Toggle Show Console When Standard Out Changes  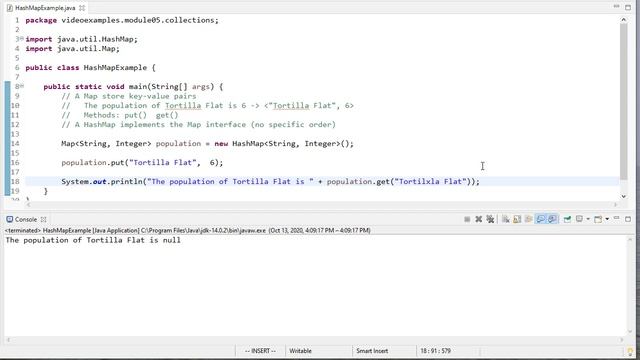540,220
